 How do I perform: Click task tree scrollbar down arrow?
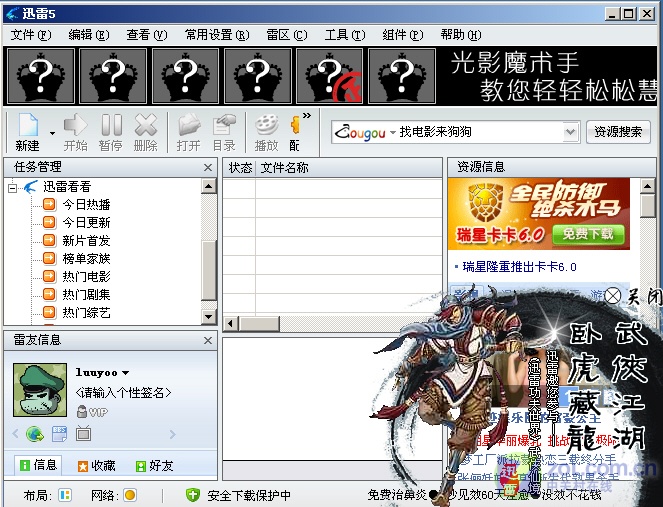click(x=208, y=316)
